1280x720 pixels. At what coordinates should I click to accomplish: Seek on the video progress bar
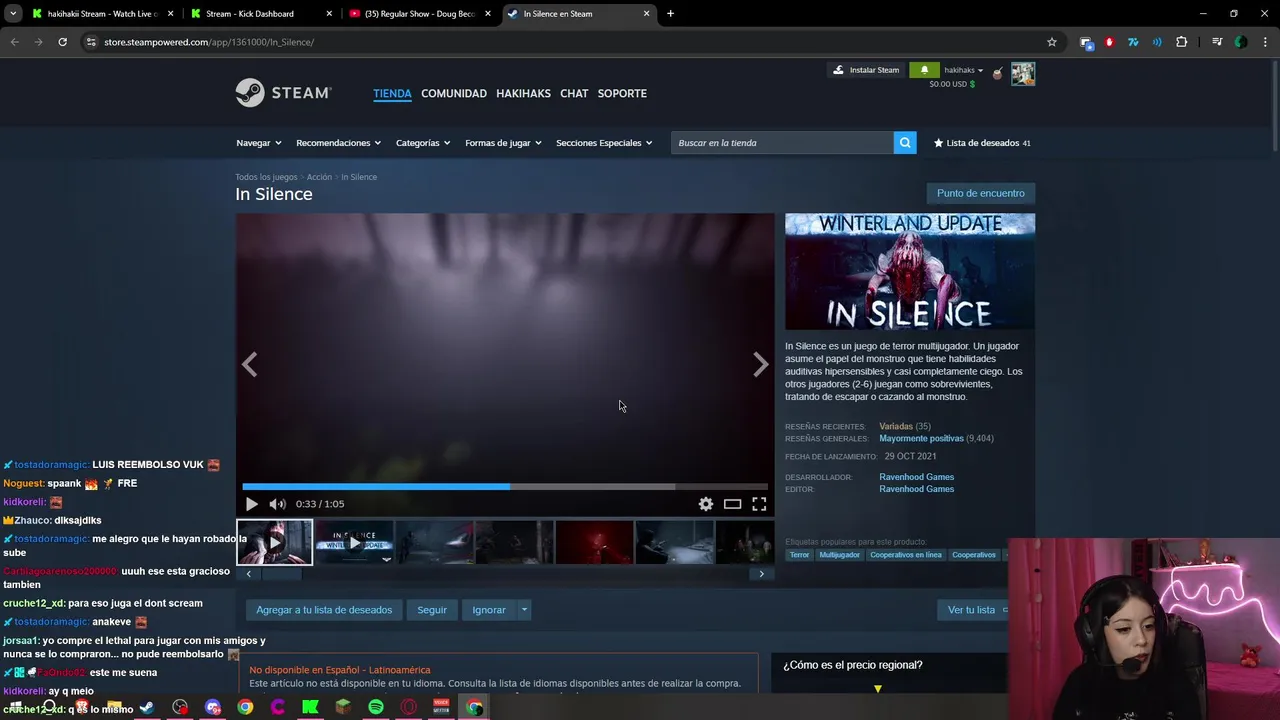coord(505,487)
